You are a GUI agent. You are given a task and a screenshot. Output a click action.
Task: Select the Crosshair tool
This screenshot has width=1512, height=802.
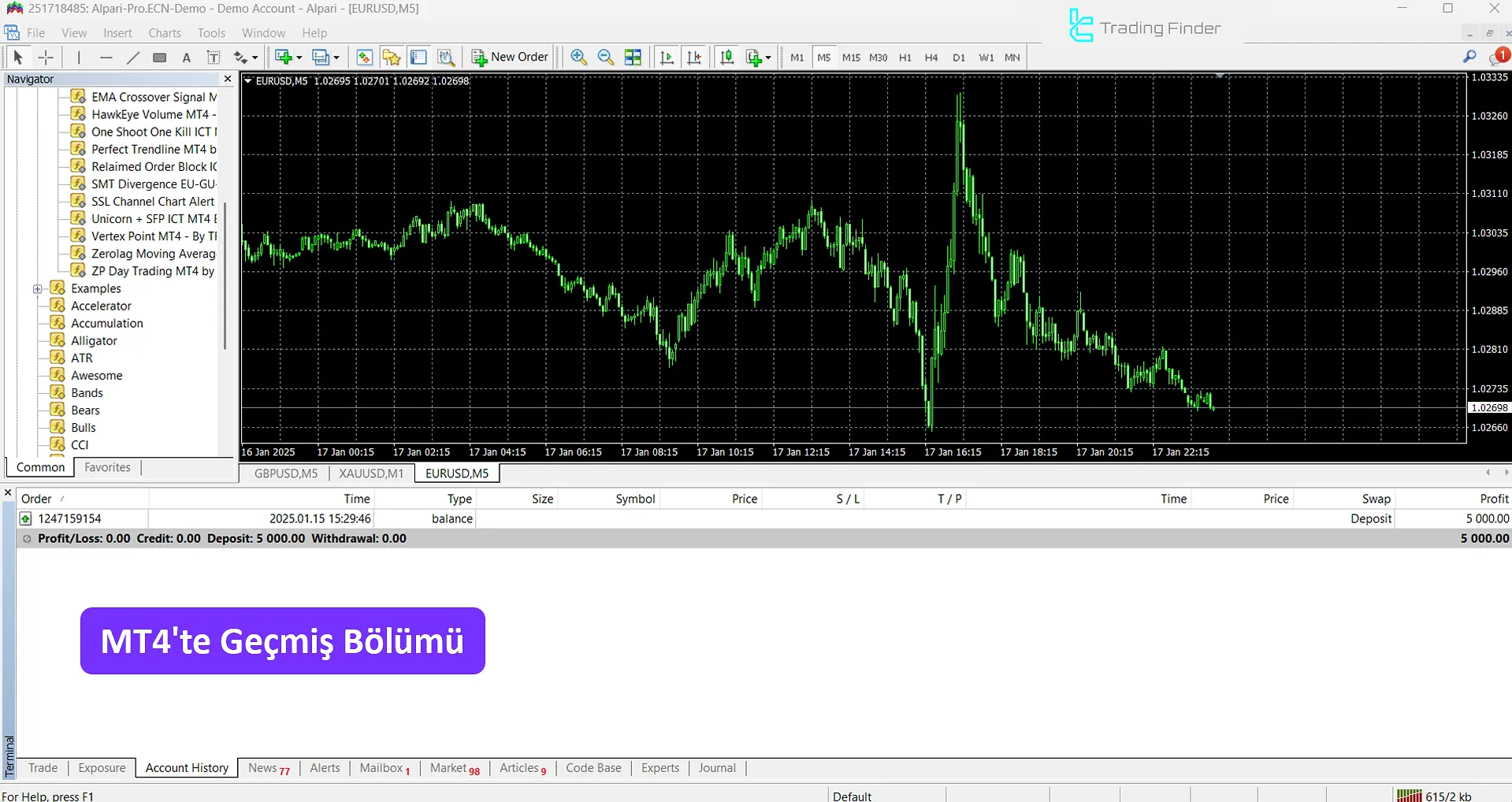pos(46,58)
